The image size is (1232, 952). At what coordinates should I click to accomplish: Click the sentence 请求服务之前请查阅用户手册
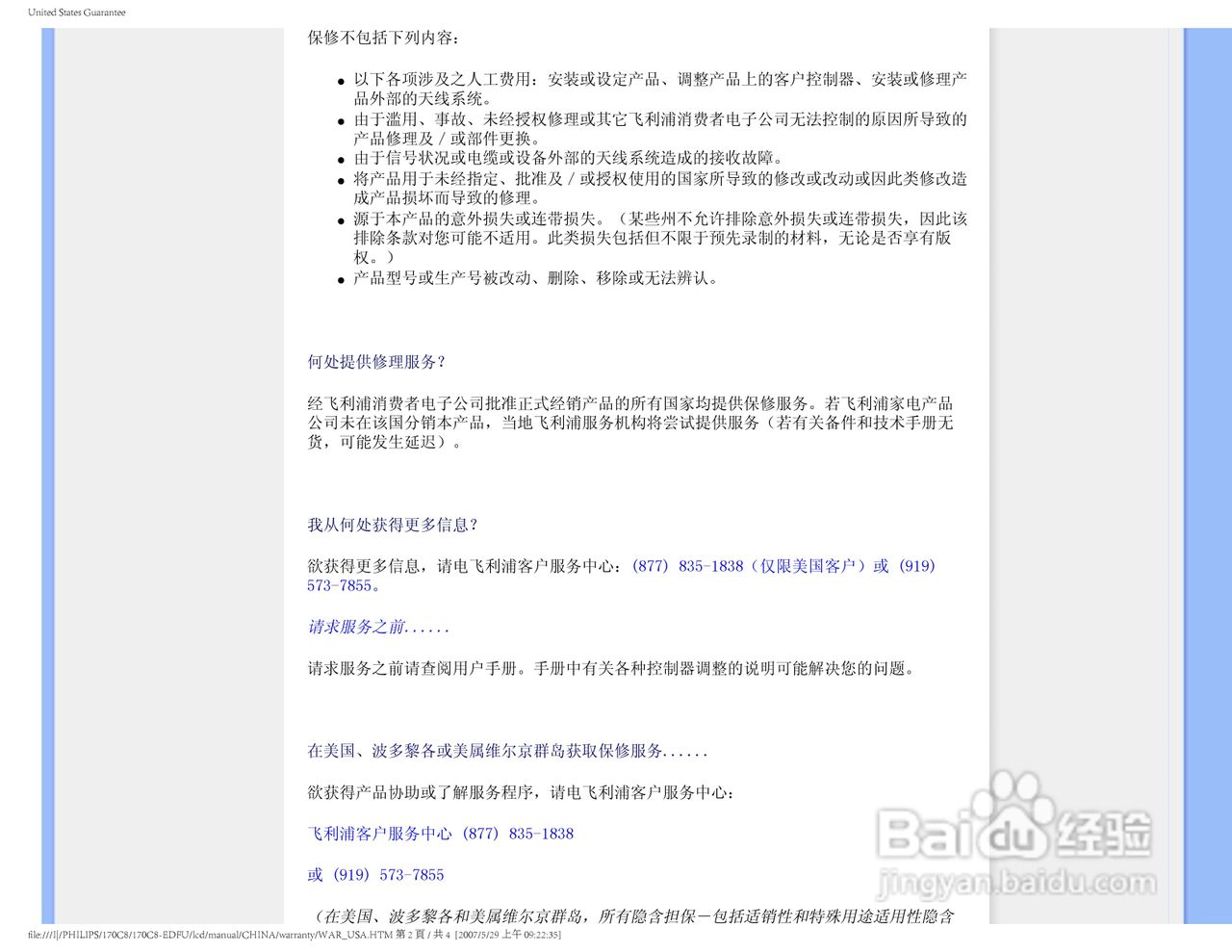611,668
